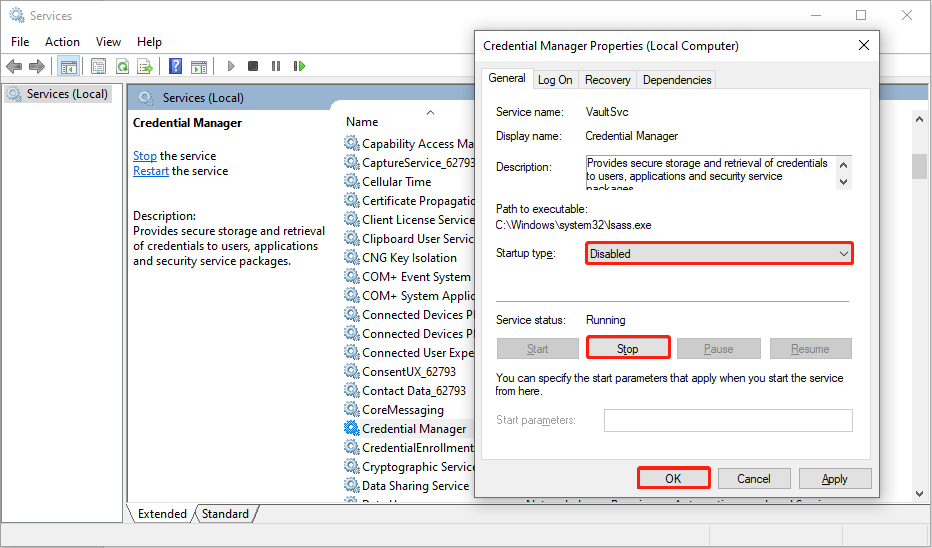The image size is (932, 548).
Task: Select the CredentialEnrollment service row
Action: point(409,448)
